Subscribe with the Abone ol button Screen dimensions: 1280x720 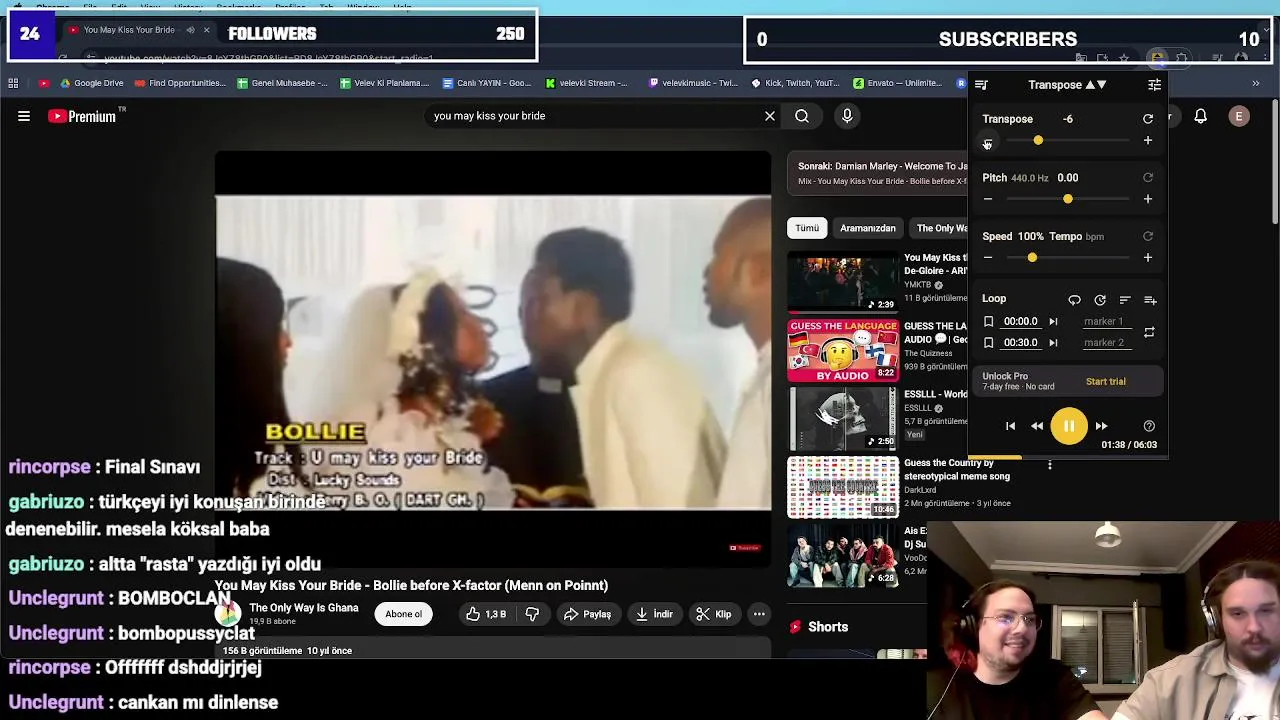(x=404, y=614)
